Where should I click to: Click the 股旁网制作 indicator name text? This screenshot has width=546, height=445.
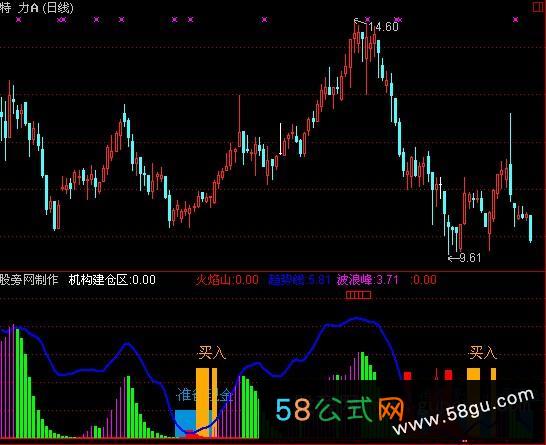[29, 280]
